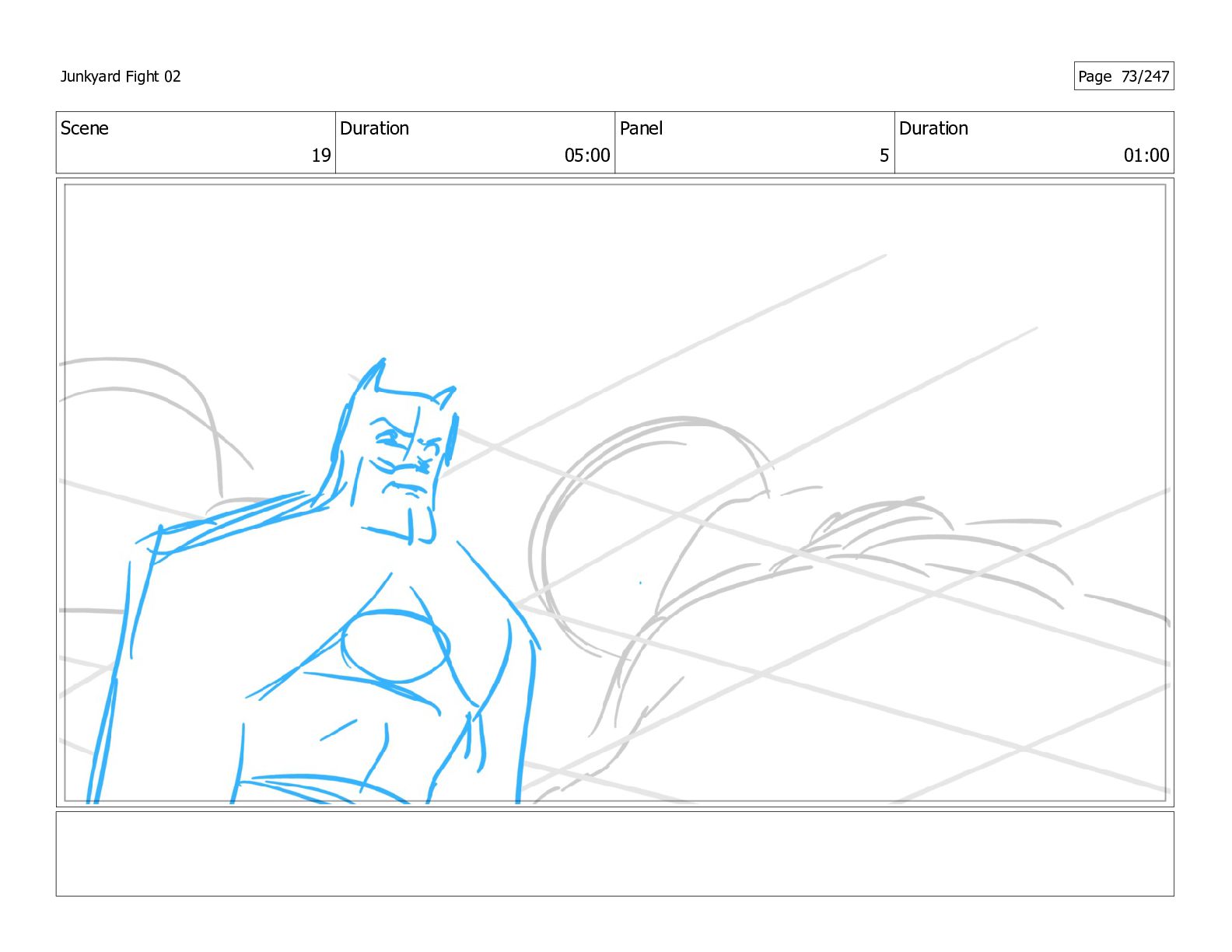1232x952 pixels.
Task: Click the scene duration value '05:00'
Action: click(587, 156)
